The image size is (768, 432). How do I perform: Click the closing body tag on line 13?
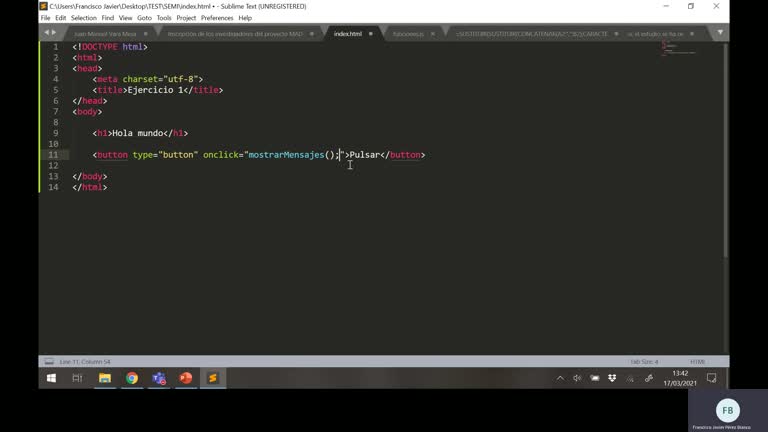point(90,176)
